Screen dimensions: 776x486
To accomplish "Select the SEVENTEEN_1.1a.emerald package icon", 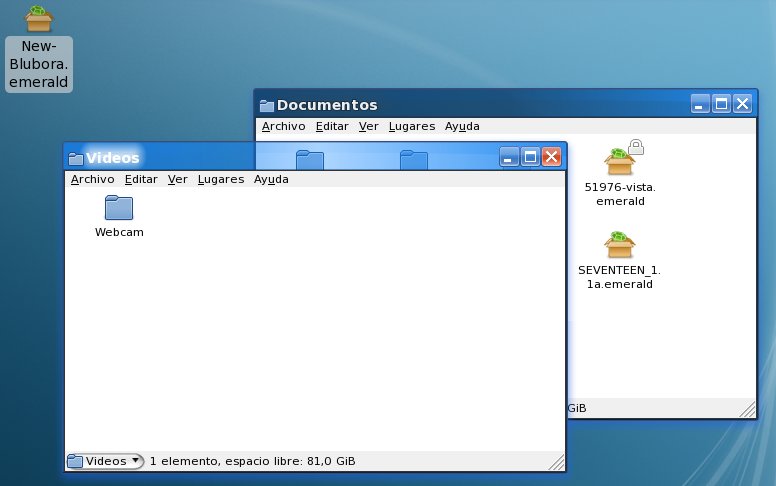I will 620,245.
